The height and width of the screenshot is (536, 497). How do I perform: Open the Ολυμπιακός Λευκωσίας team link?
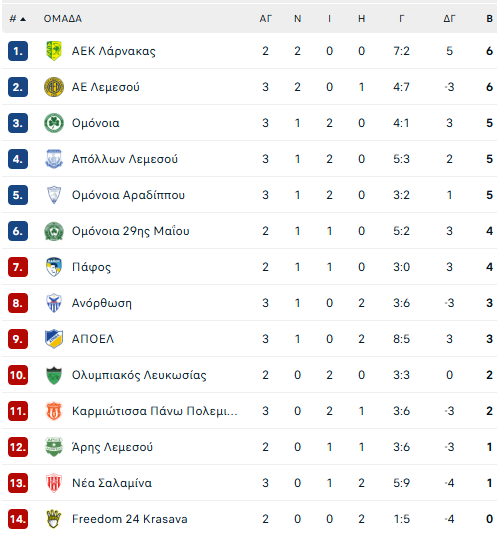139,375
